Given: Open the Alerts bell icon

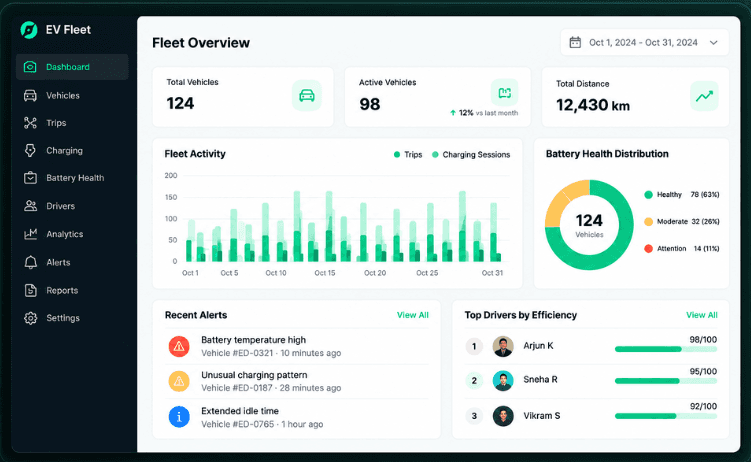Looking at the screenshot, I should pyautogui.click(x=31, y=262).
